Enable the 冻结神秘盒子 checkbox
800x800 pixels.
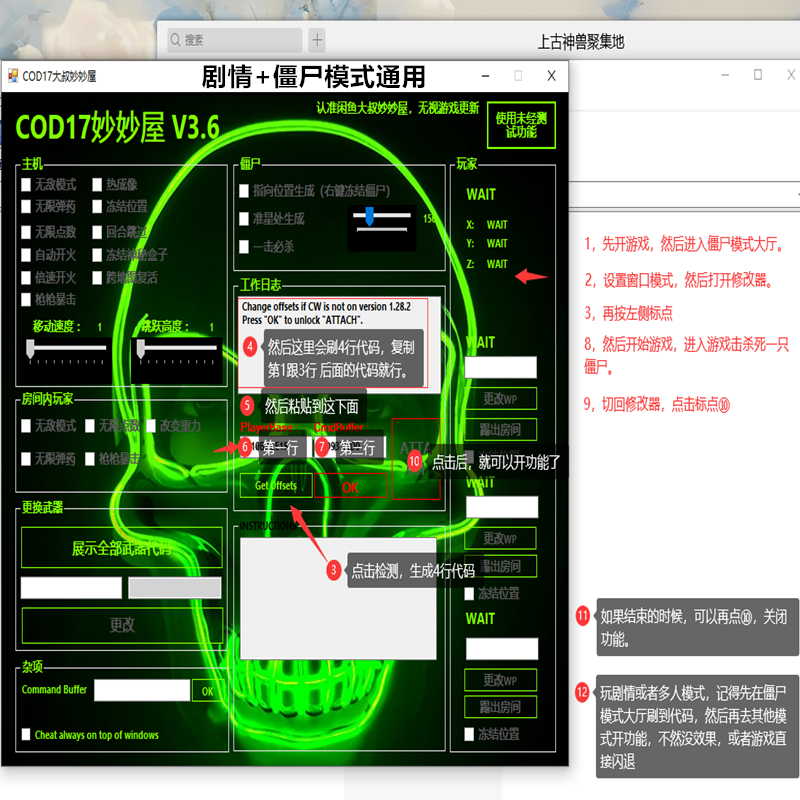click(97, 255)
